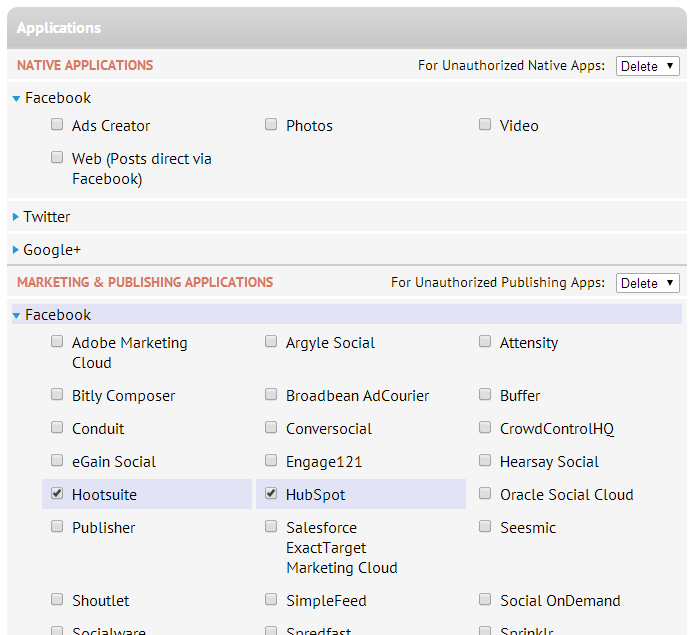Click the Ads Creator label
The height and width of the screenshot is (635, 694).
(x=111, y=126)
